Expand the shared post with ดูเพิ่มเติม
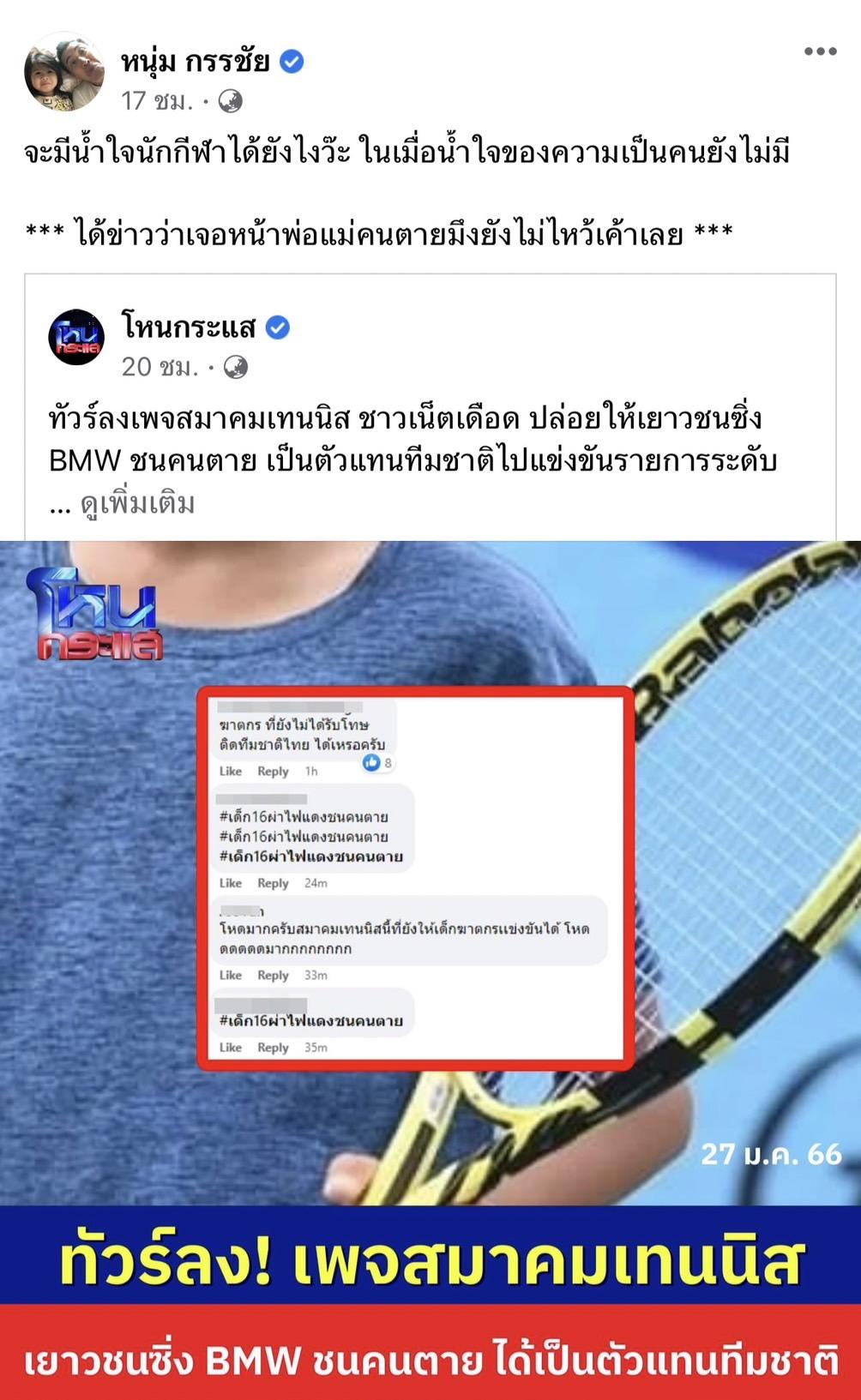 138,504
